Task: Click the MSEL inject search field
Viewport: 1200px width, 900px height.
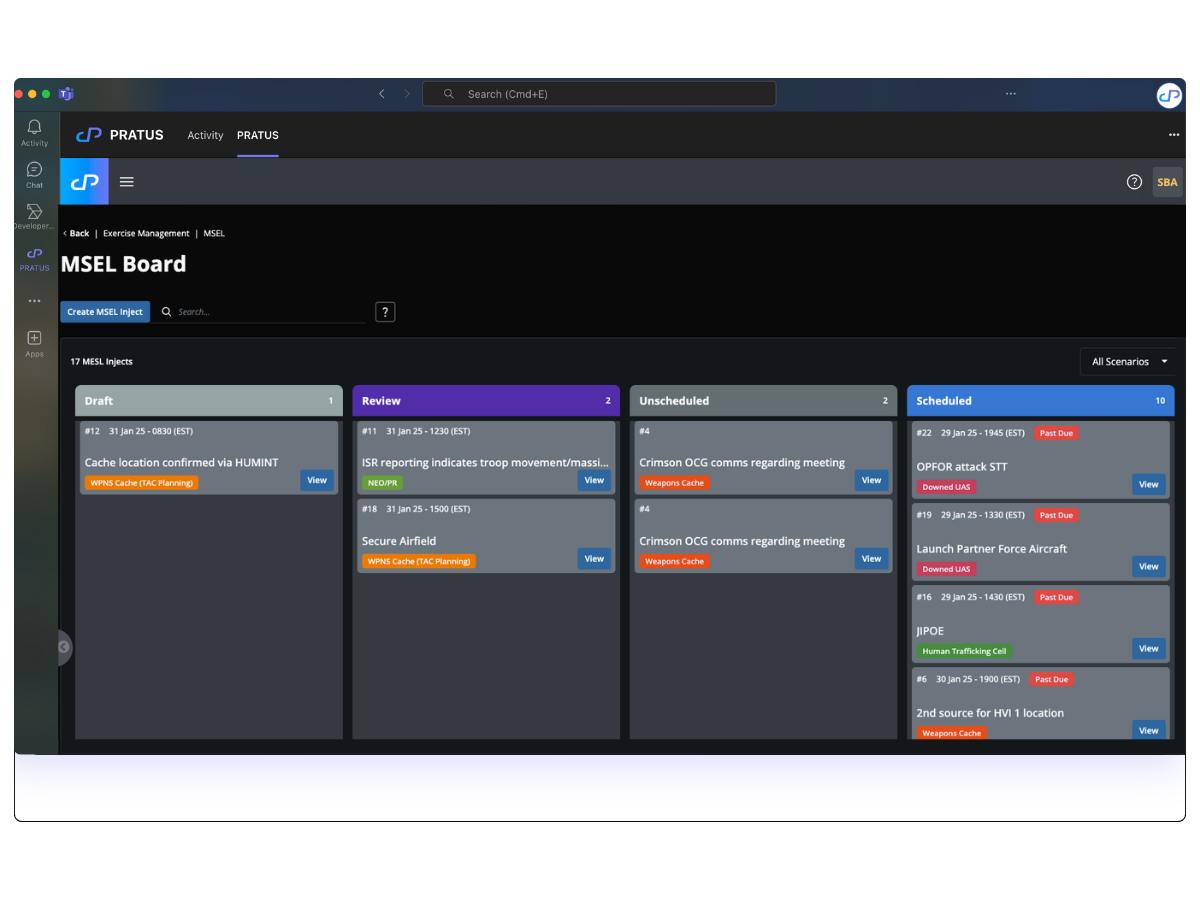Action: pyautogui.click(x=268, y=312)
